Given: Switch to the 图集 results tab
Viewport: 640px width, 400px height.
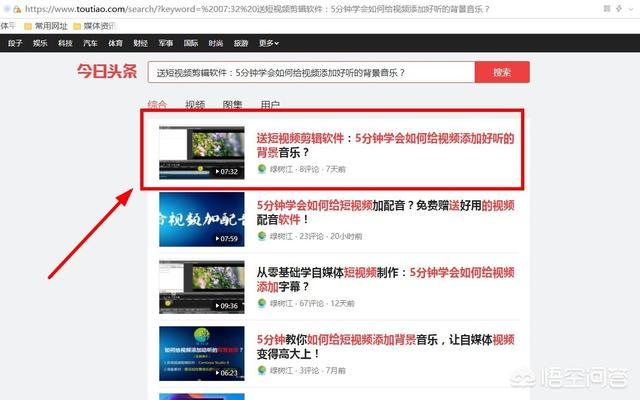Looking at the screenshot, I should click(x=233, y=104).
